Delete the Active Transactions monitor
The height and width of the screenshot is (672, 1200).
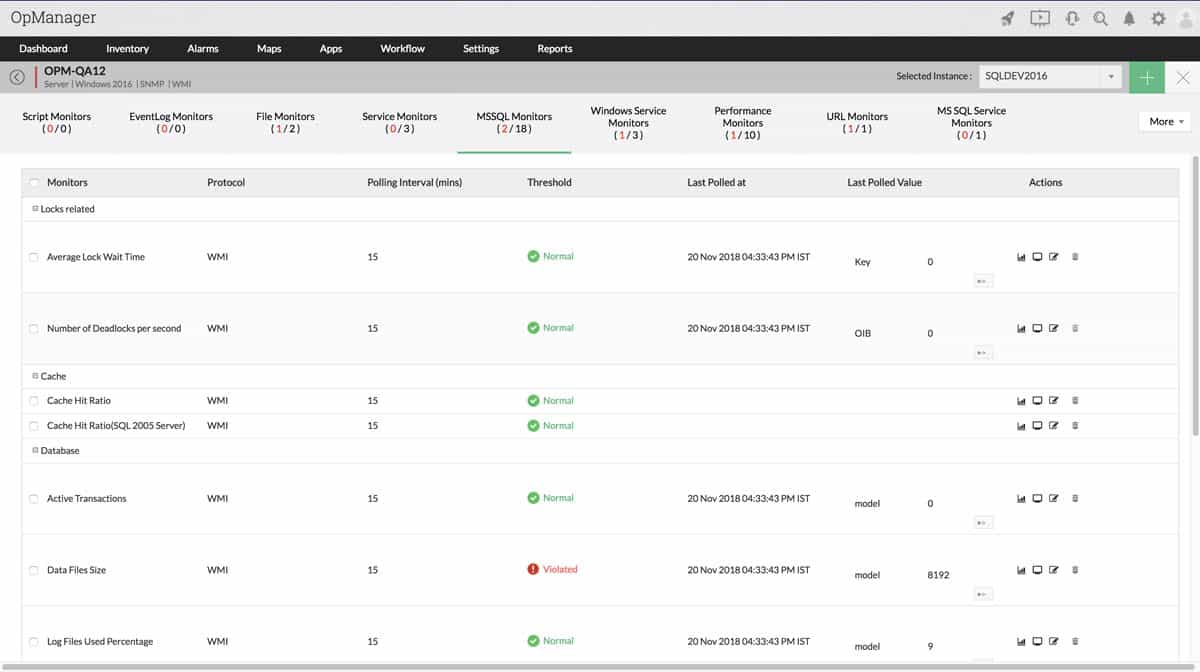[x=1075, y=498]
